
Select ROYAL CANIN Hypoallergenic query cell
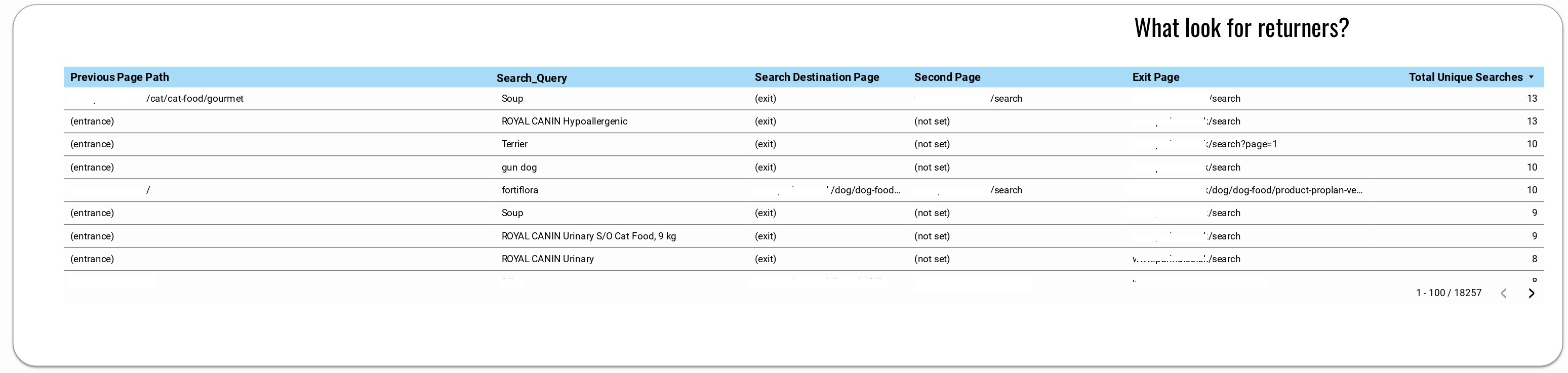(x=564, y=121)
